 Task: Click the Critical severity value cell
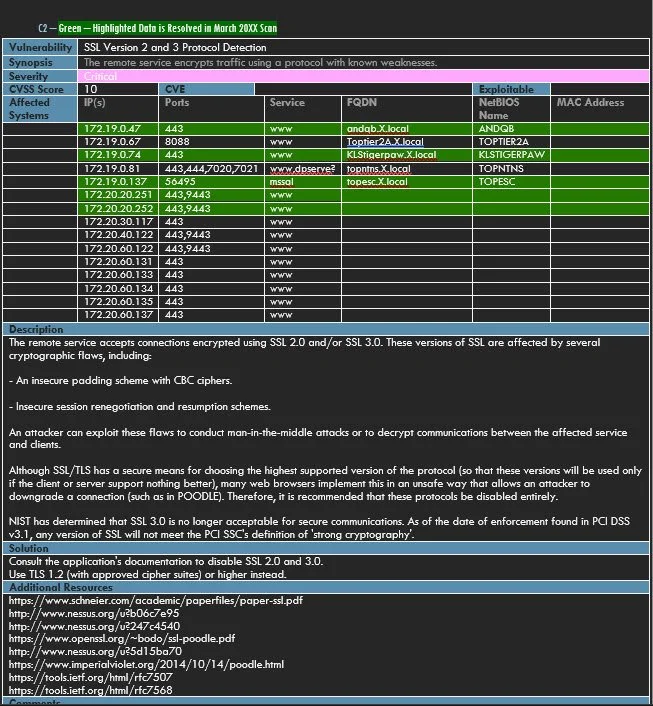click(363, 76)
